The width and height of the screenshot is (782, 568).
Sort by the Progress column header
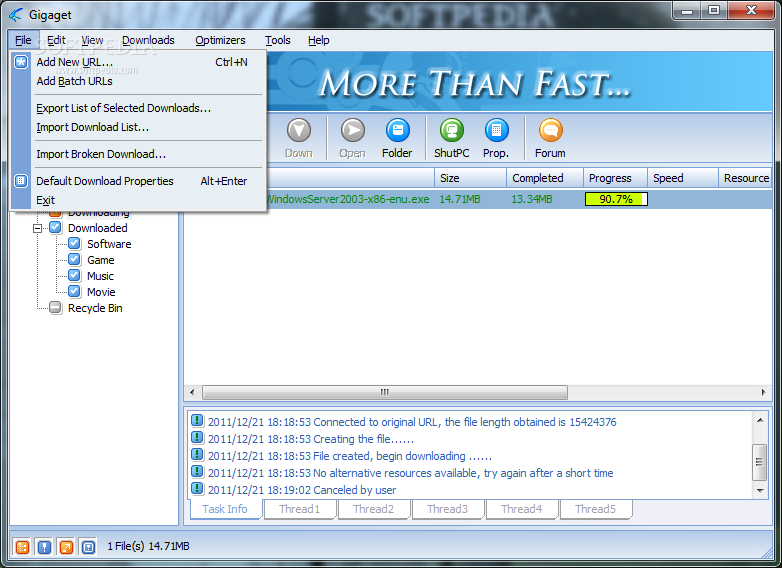point(615,178)
